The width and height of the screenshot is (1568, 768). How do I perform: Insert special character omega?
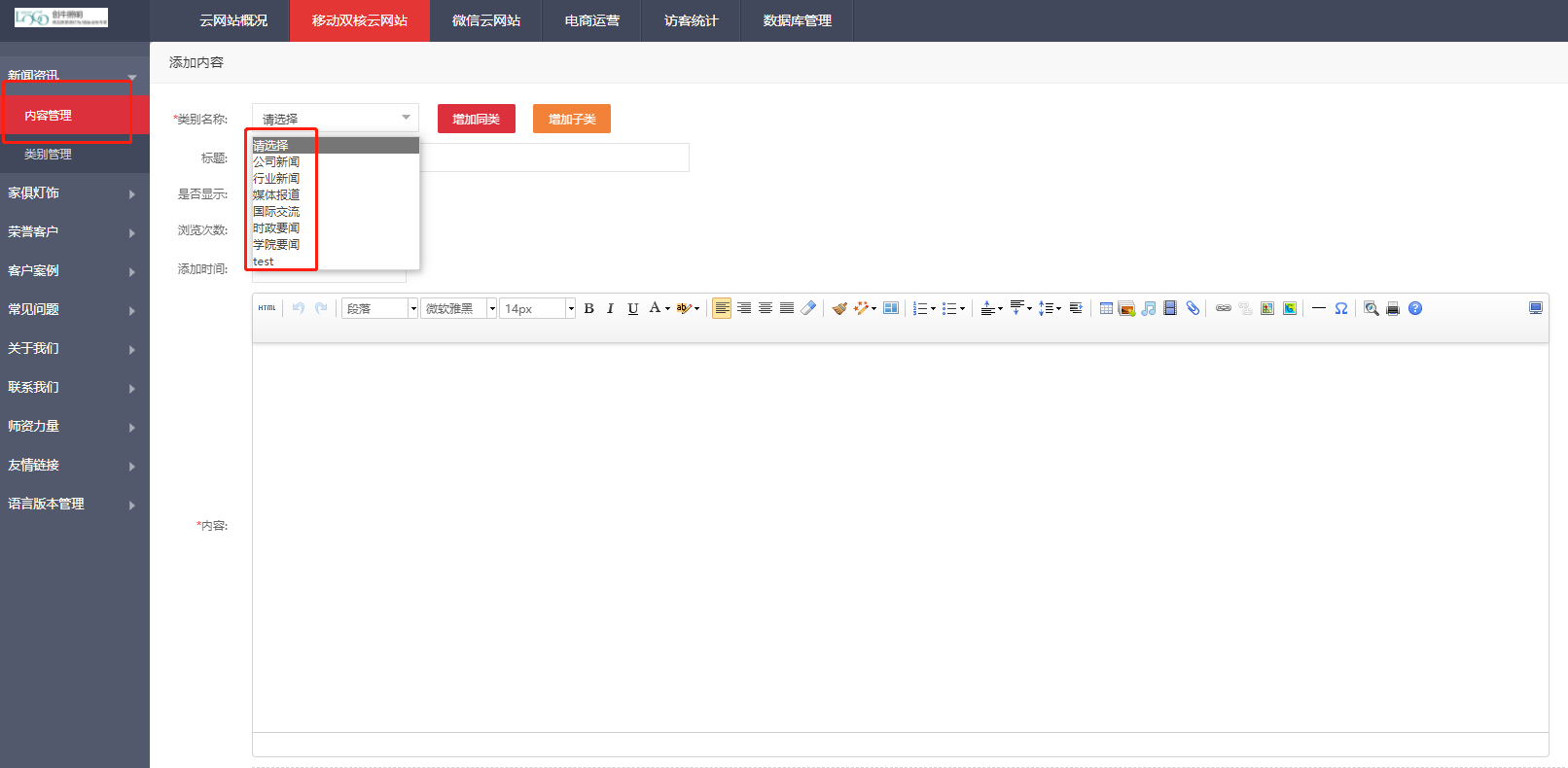pyautogui.click(x=1341, y=308)
